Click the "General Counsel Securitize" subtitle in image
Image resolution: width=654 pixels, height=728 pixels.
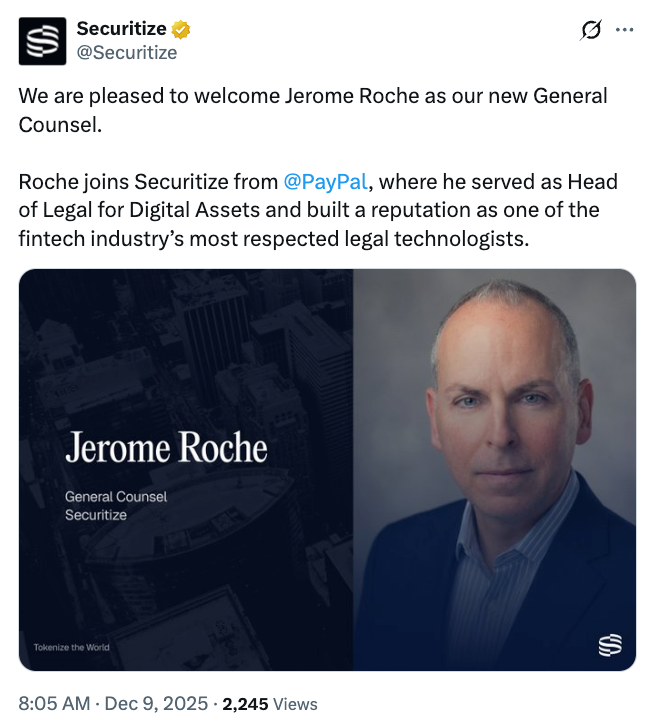tap(116, 505)
